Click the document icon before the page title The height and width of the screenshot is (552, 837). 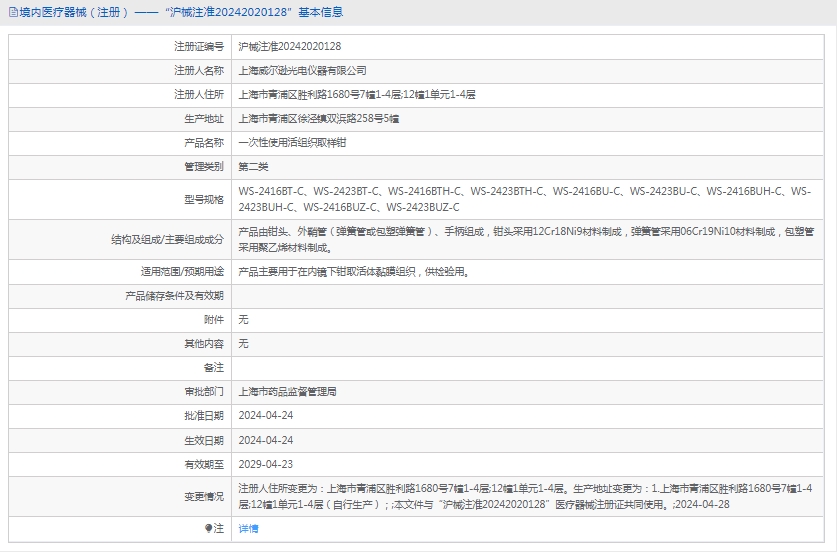click(12, 13)
